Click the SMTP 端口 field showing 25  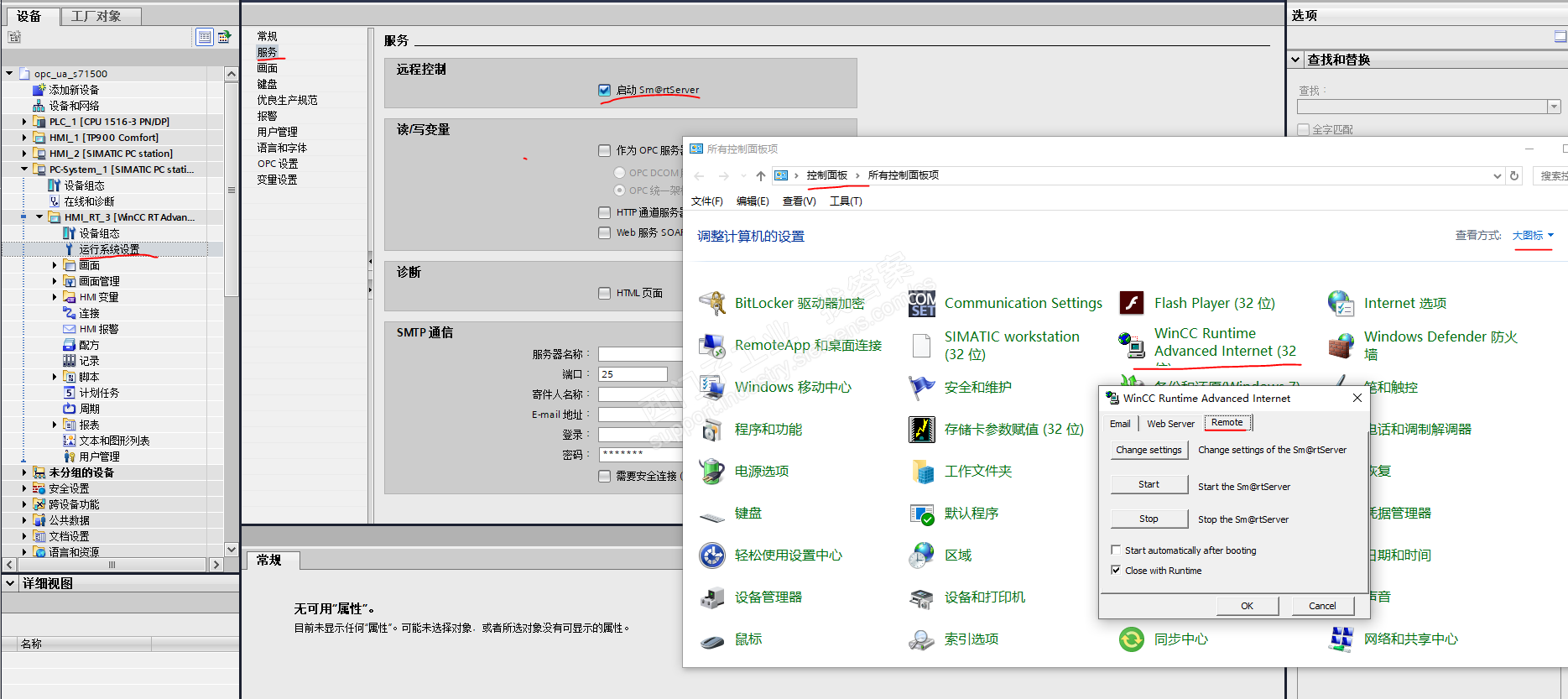coord(633,374)
